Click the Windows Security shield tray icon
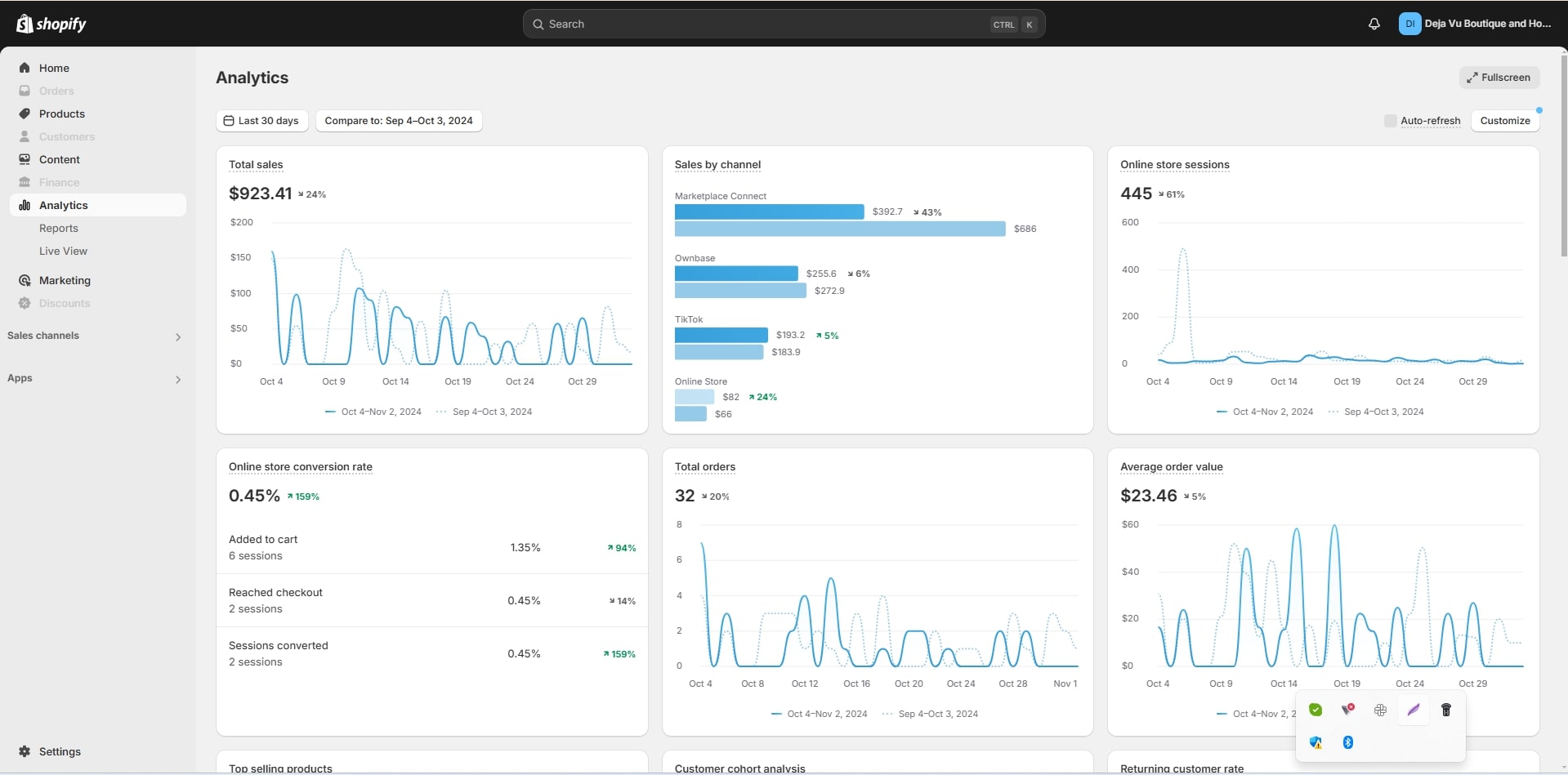Image resolution: width=1568 pixels, height=775 pixels. 1316,742
